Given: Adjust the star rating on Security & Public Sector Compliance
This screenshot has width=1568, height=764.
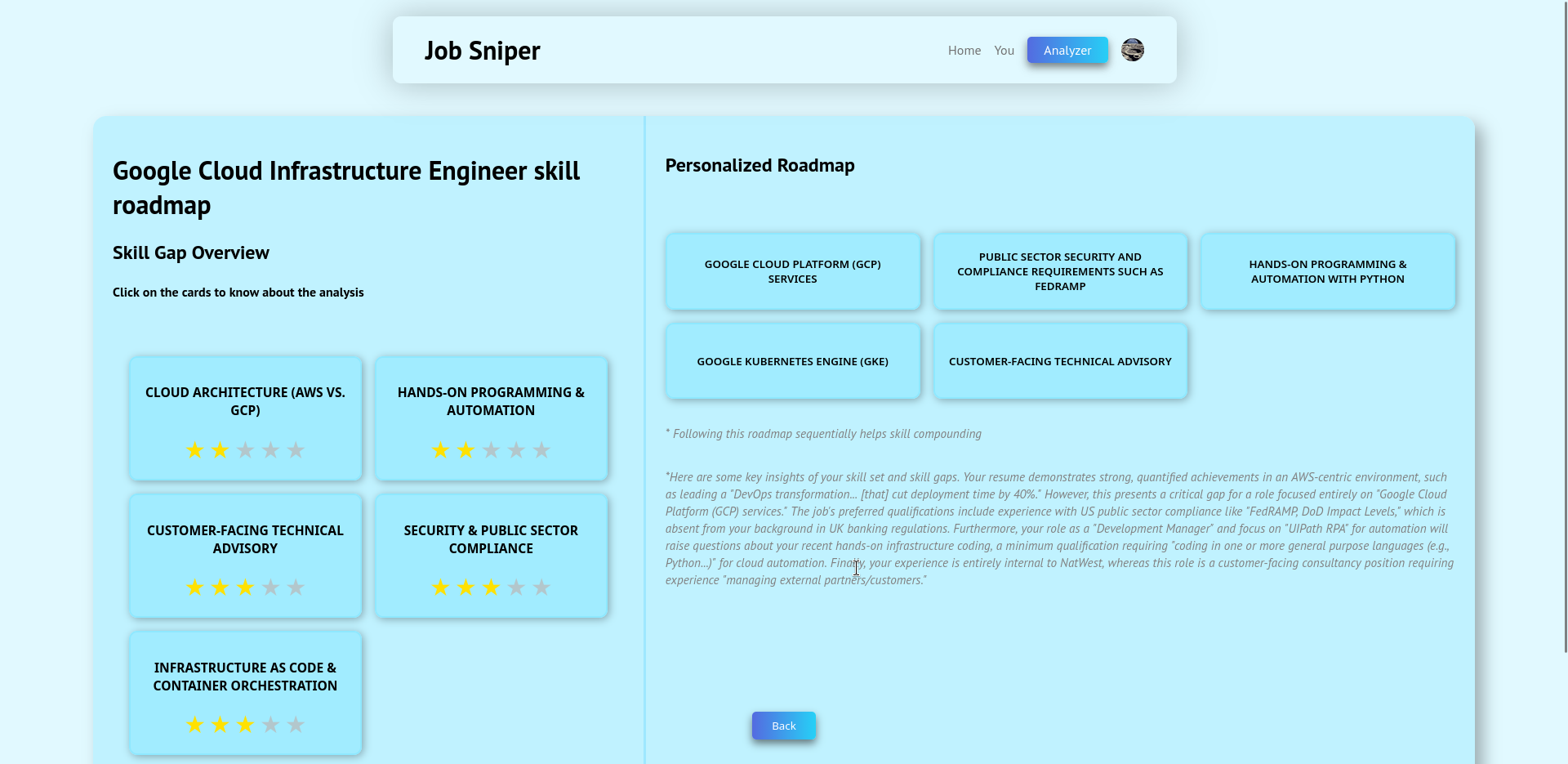Looking at the screenshot, I should click(x=490, y=587).
